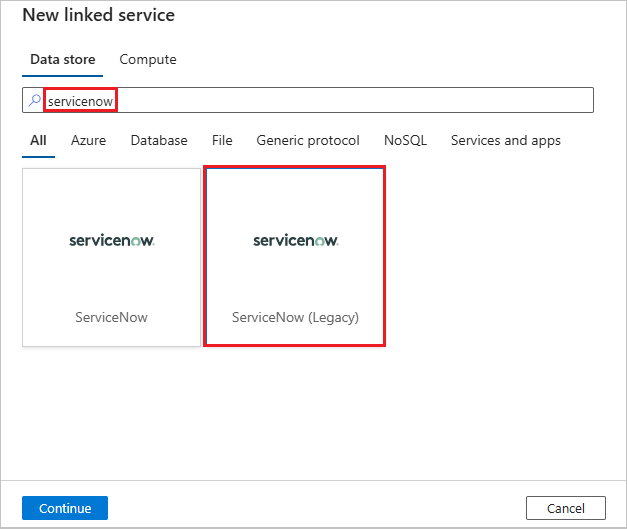Click the logo in ServiceNow (Legacy) tile
The height and width of the screenshot is (529, 627).
(x=295, y=240)
